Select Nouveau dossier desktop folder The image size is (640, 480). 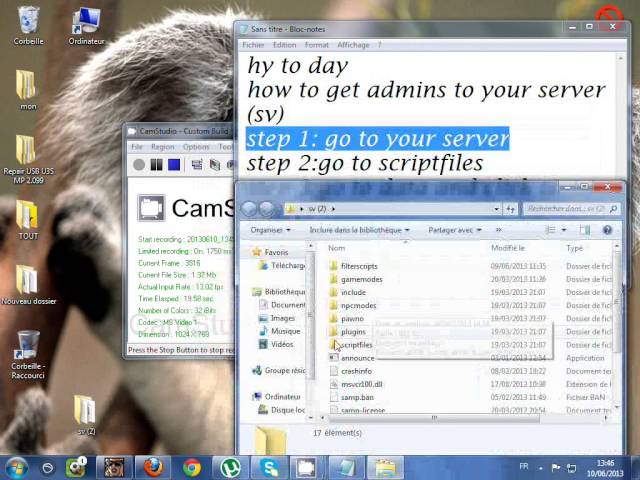28,285
